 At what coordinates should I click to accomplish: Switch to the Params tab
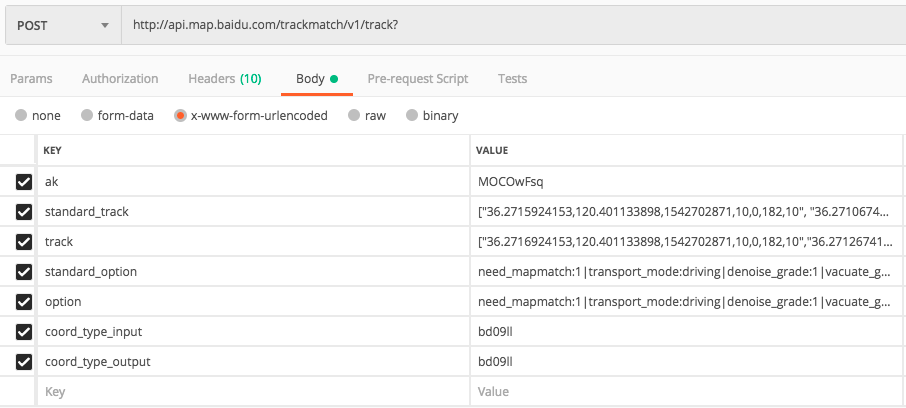pos(31,78)
